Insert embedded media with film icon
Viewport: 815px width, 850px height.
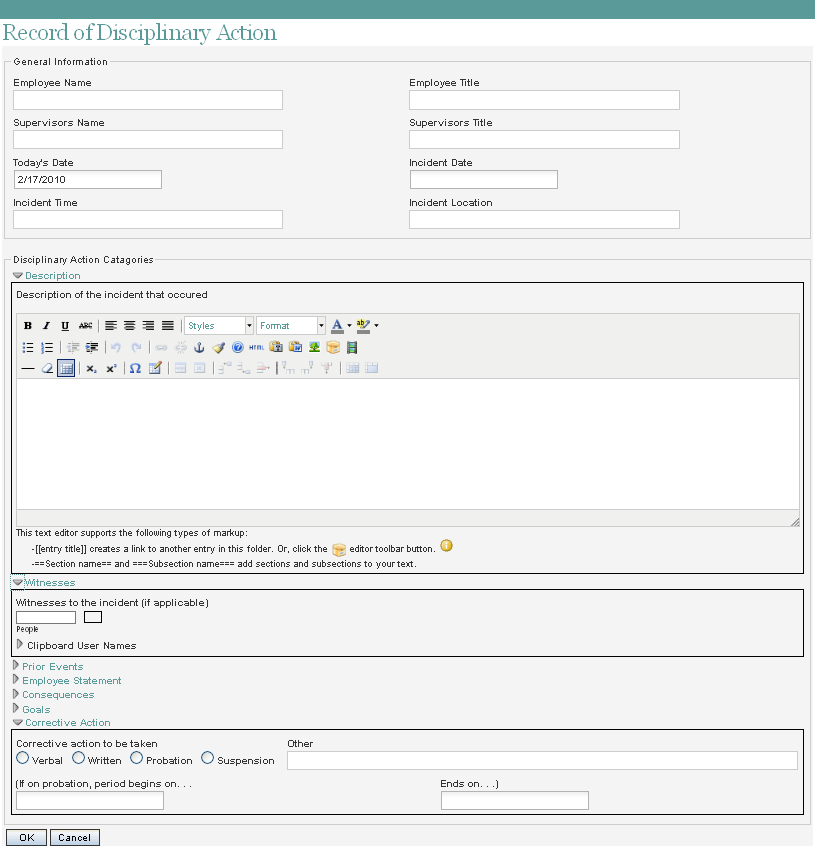[352, 347]
